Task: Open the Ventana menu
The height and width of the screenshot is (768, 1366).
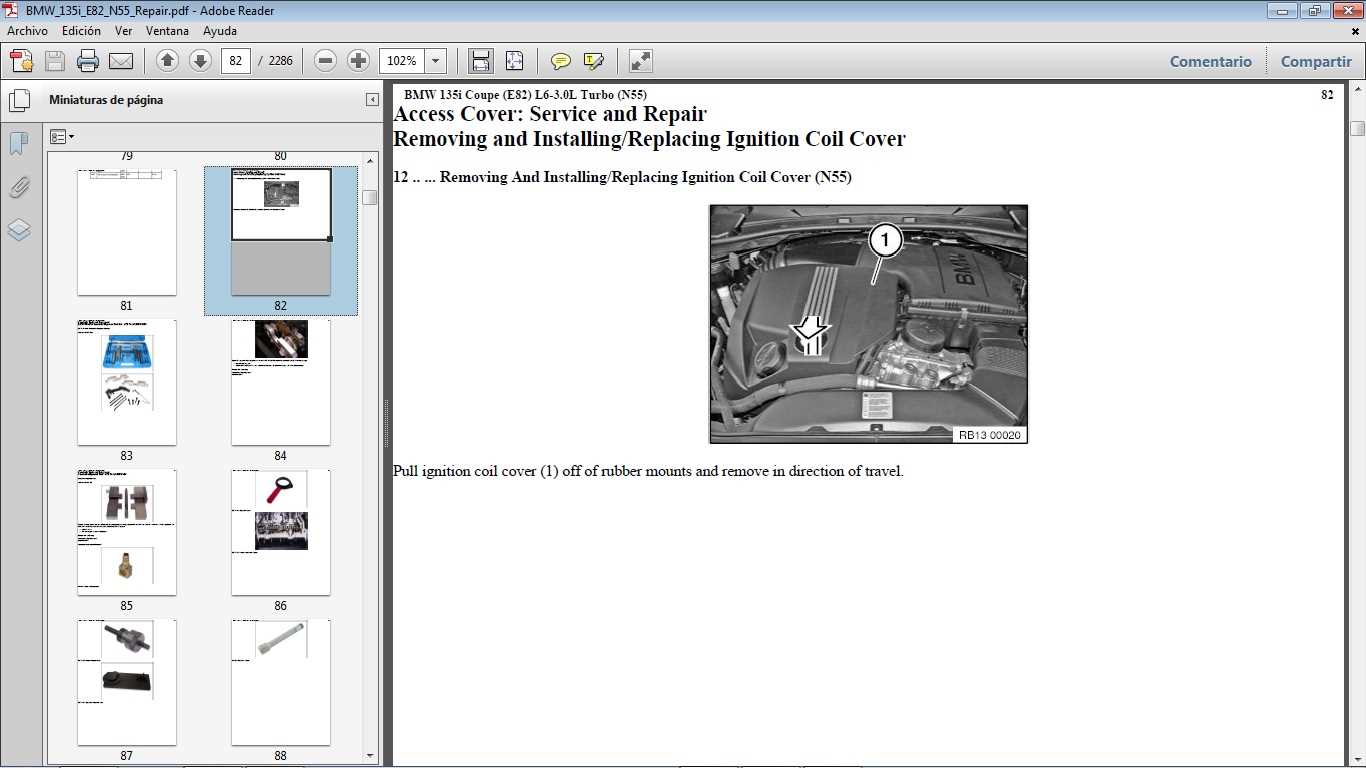Action: pyautogui.click(x=167, y=31)
